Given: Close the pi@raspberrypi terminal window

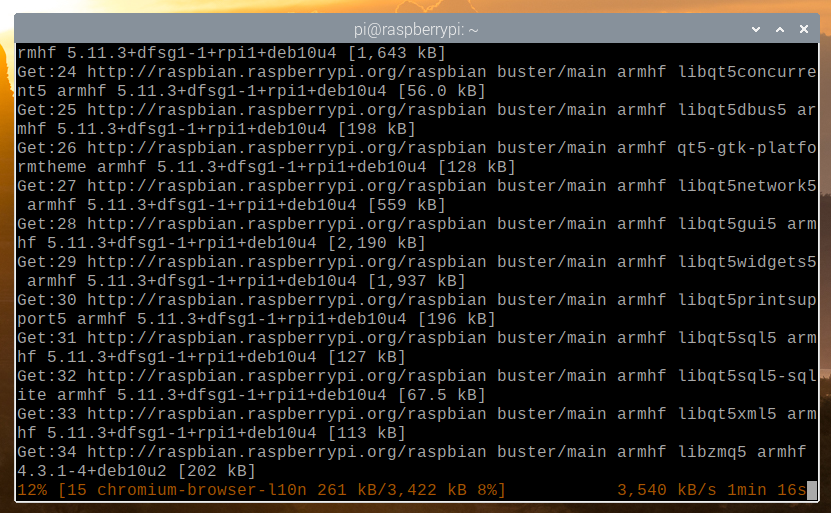Looking at the screenshot, I should point(805,28).
